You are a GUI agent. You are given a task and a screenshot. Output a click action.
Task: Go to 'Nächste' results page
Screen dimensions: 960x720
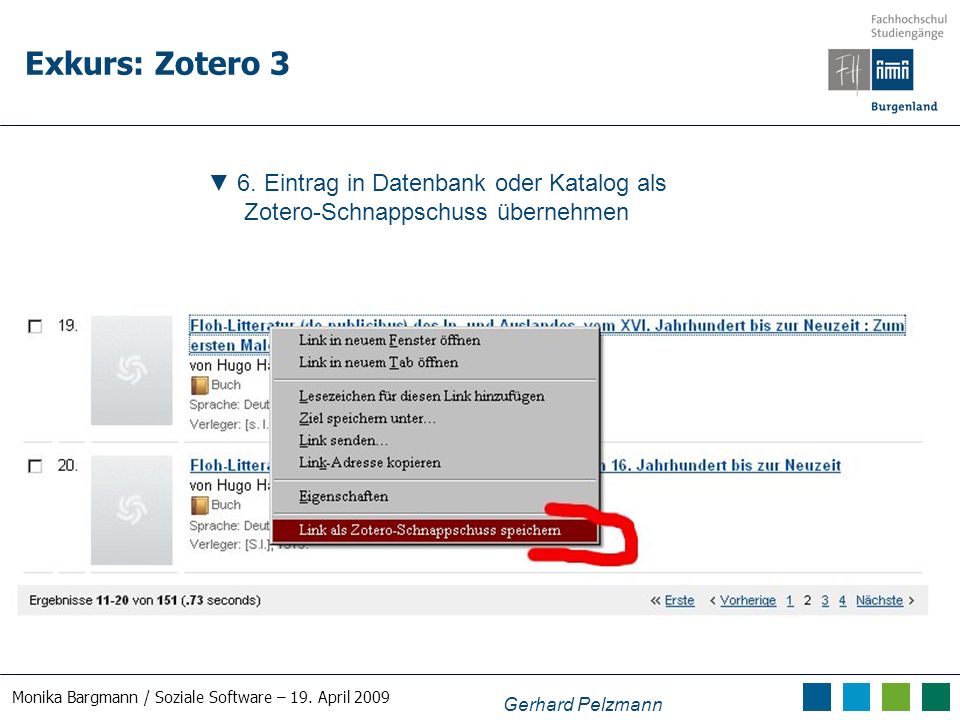[x=879, y=601]
